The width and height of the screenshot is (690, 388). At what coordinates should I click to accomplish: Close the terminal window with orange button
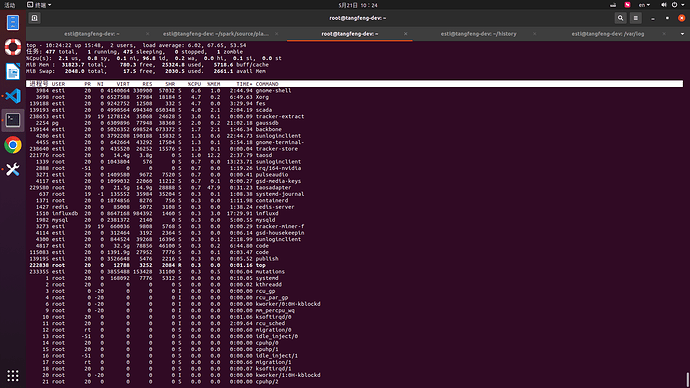coord(682,18)
